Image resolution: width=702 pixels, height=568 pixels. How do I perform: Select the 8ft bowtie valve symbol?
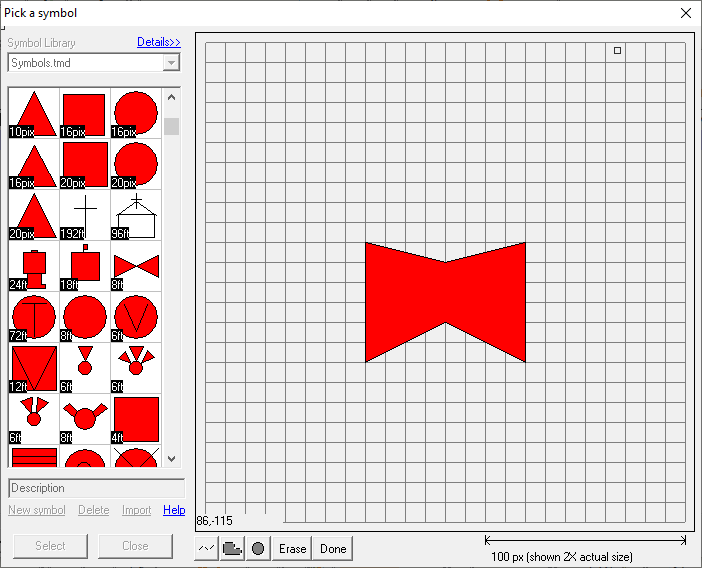[x=136, y=266]
